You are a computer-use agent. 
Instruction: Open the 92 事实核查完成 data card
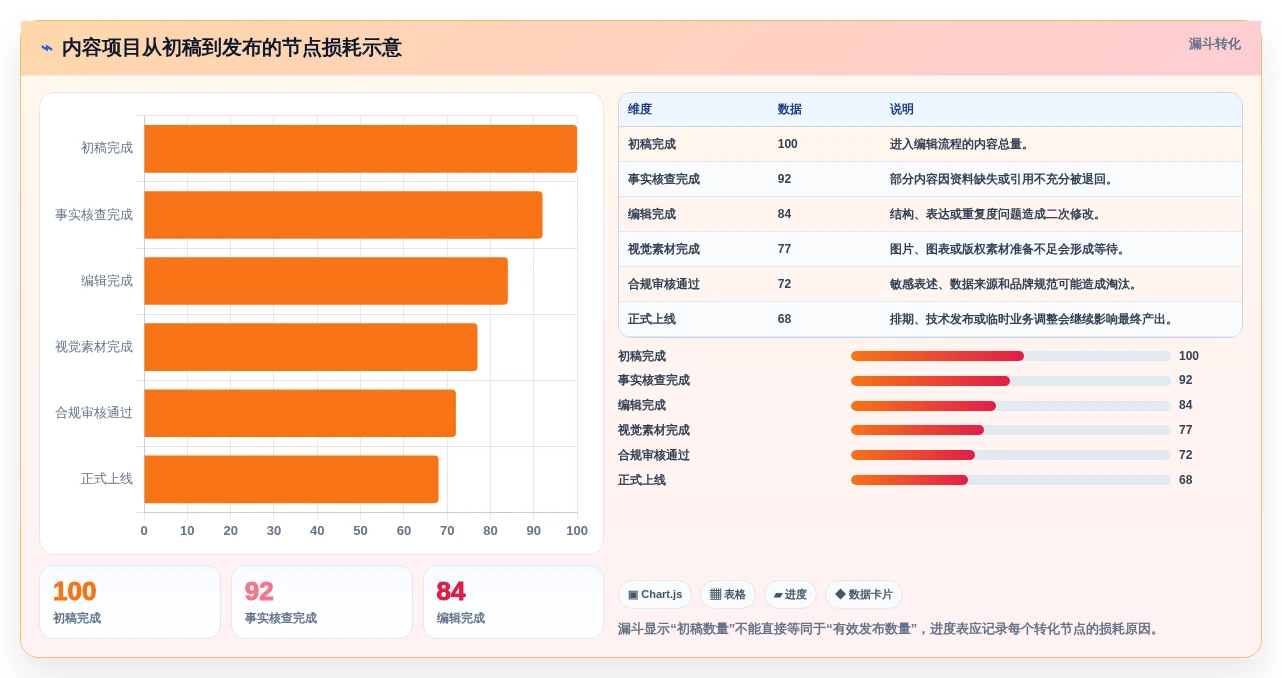pos(322,602)
